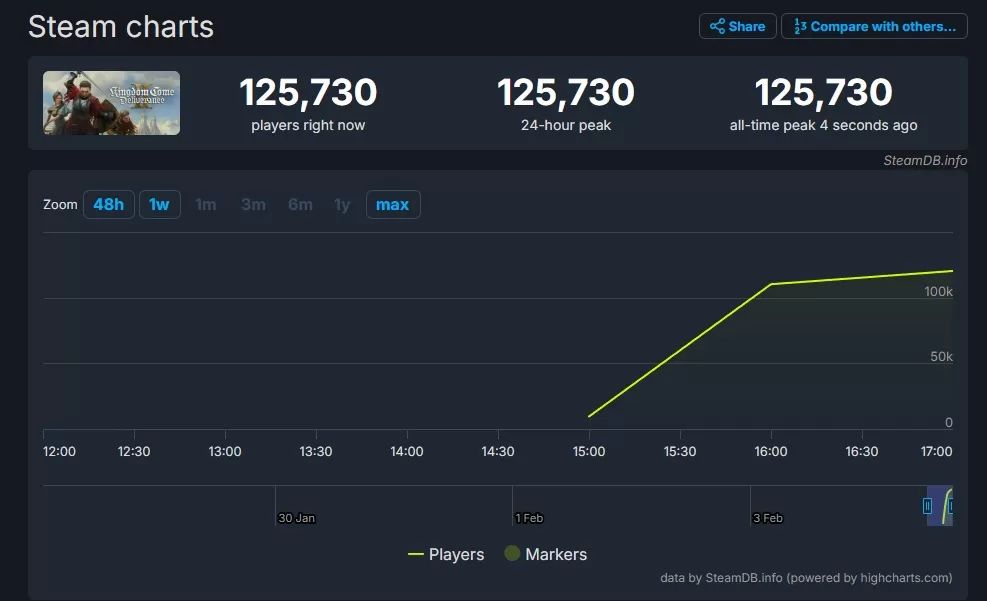Select the 1m zoom range
Image resolution: width=987 pixels, height=601 pixels.
tap(206, 205)
